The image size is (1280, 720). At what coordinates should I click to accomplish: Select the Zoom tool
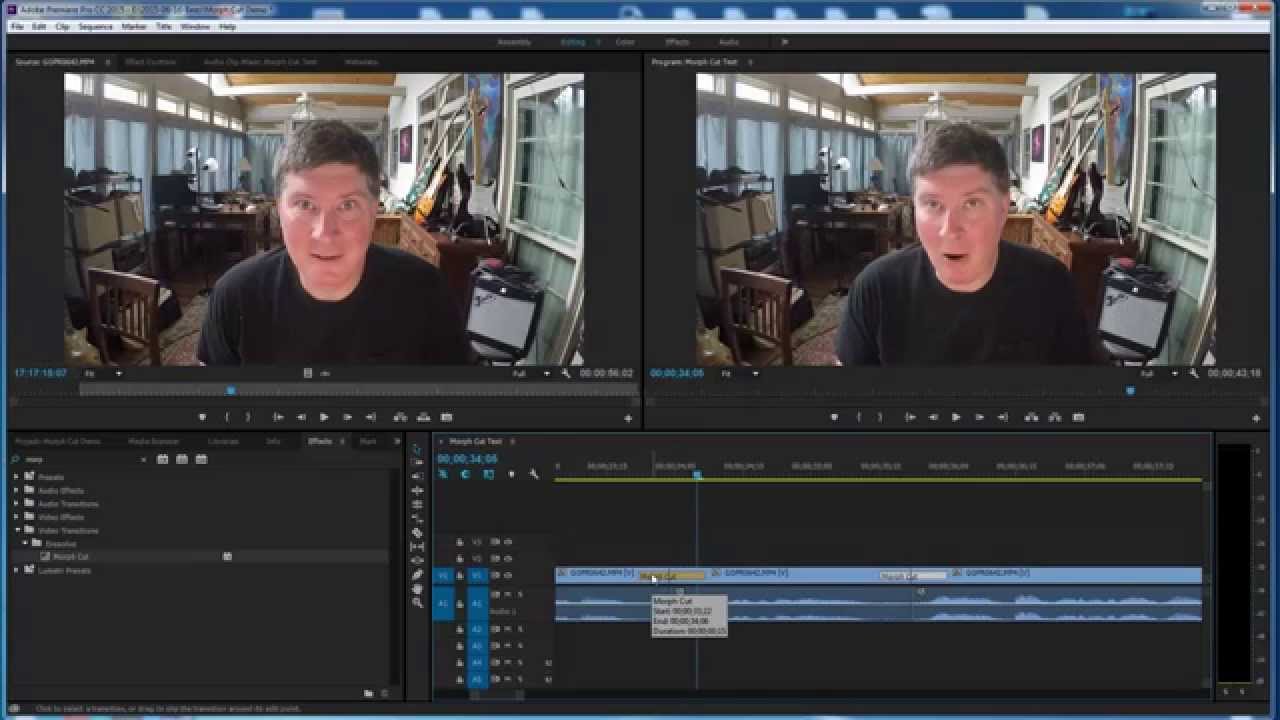coord(417,602)
